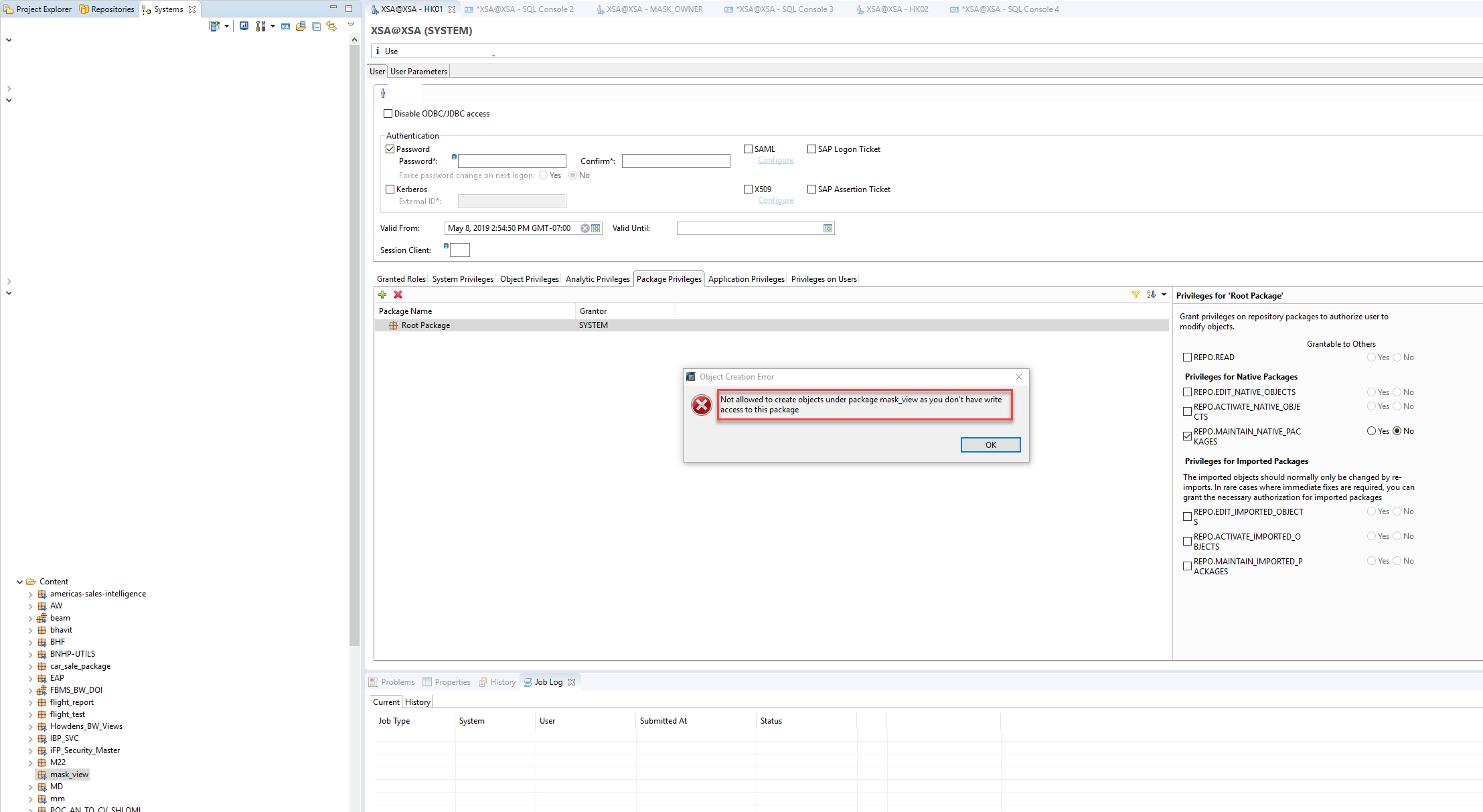Minimize the Systems view panel
The image size is (1483, 812).
pos(333,7)
